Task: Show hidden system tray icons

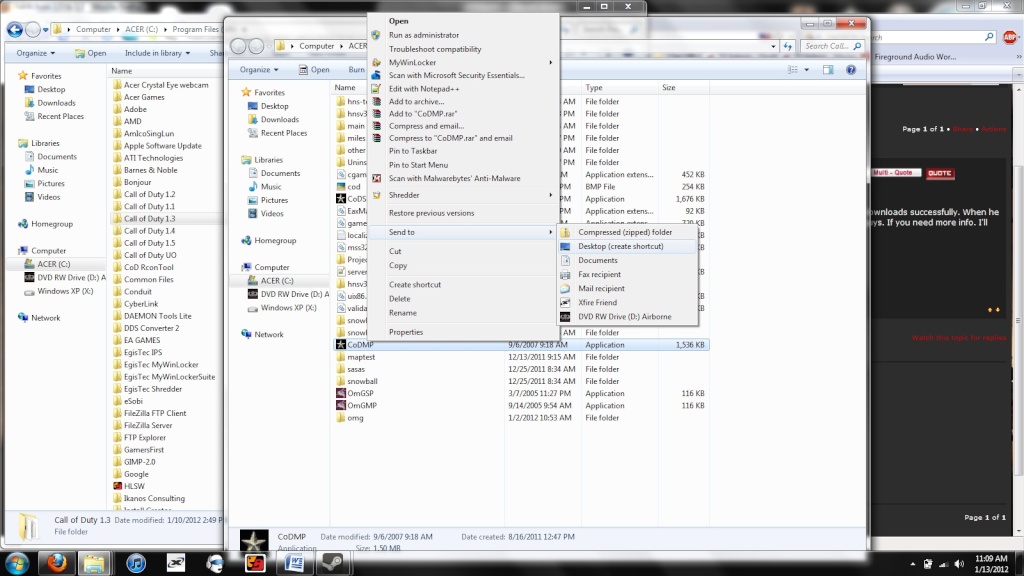Action: [x=912, y=564]
